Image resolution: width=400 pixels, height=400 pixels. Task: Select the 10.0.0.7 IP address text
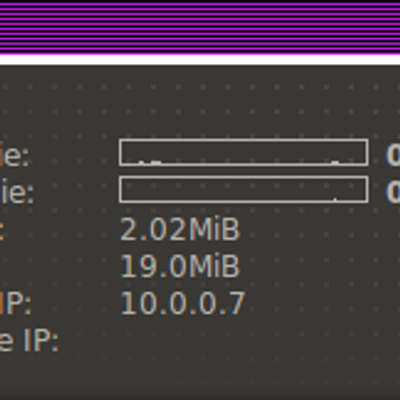[x=183, y=303]
